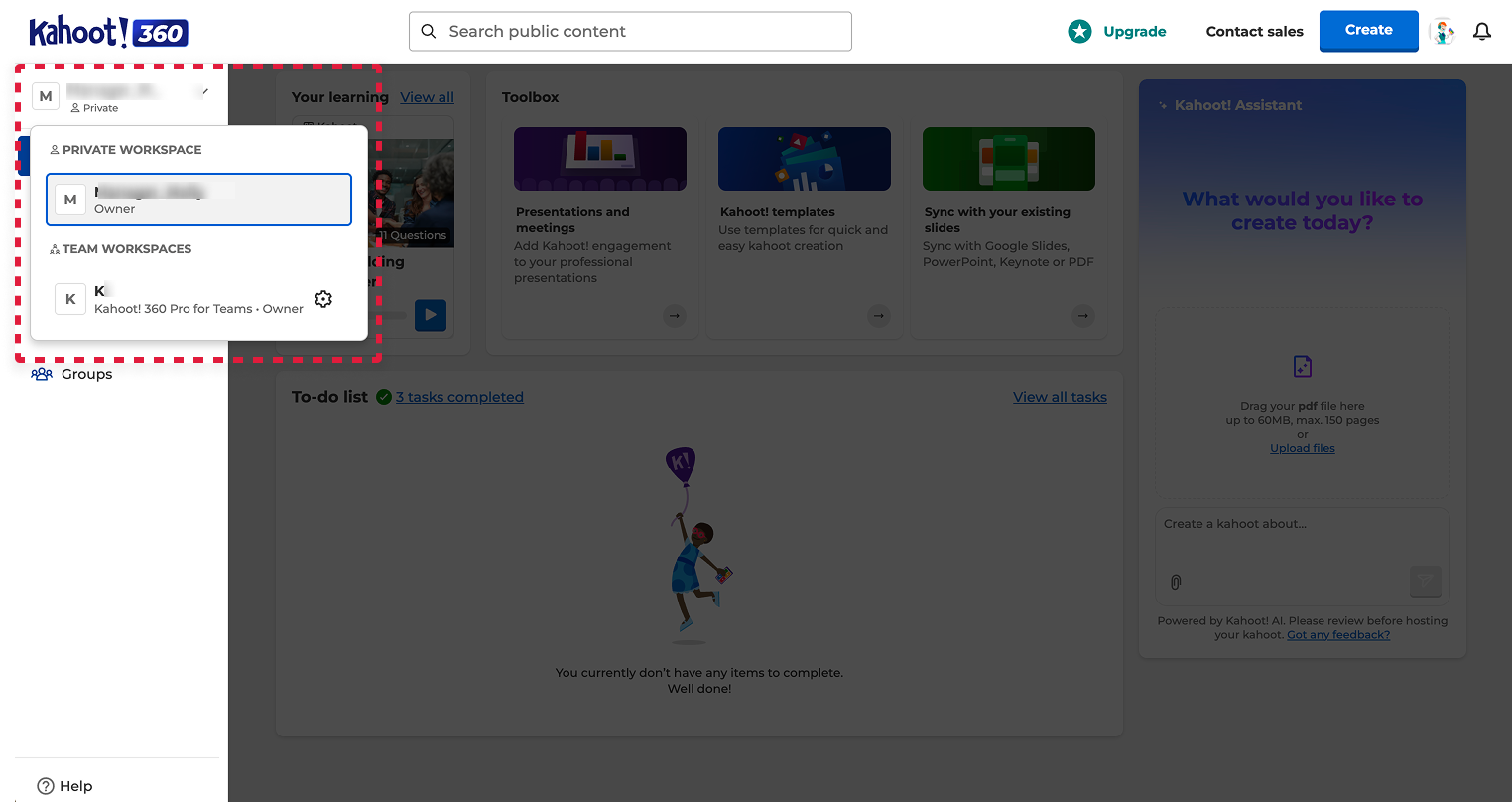The image size is (1512, 802).
Task: Click the paperclip attachment icon
Action: coord(1176,582)
